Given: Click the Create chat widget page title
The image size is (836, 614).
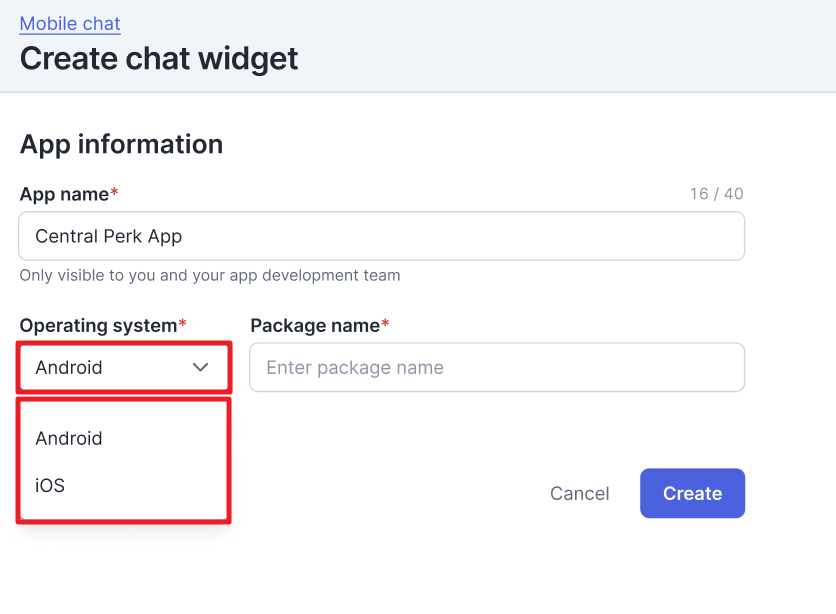Looking at the screenshot, I should pyautogui.click(x=159, y=58).
